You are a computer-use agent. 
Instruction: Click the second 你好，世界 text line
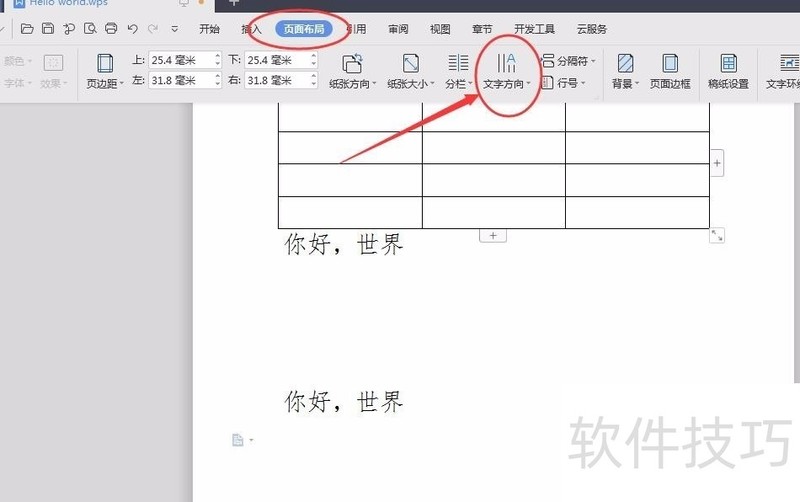point(344,401)
